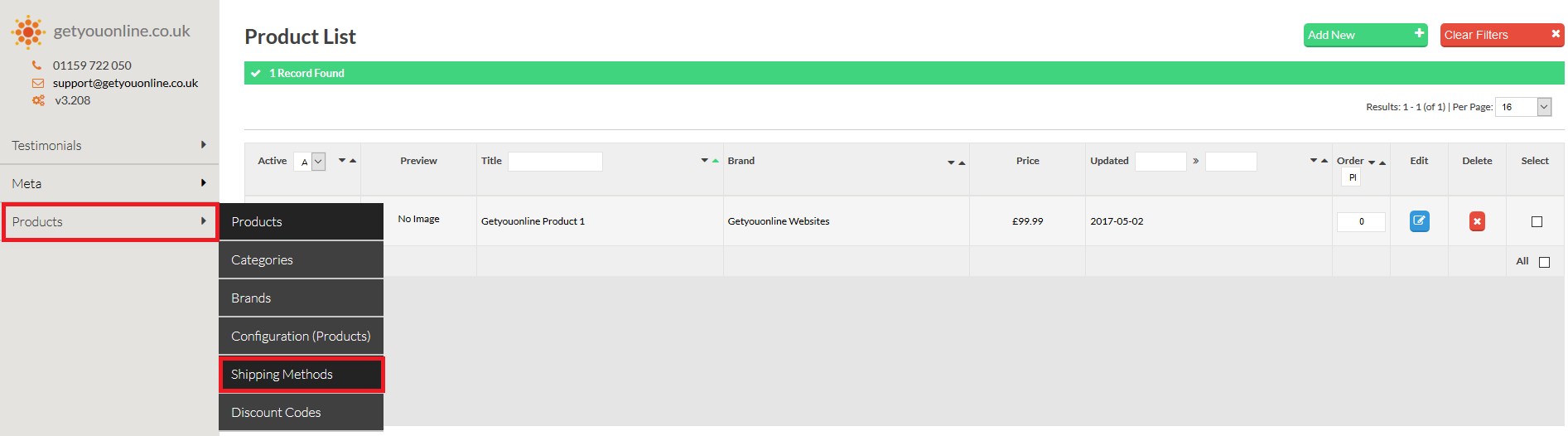The image size is (1568, 436).
Task: Click the v3.208 version text
Action: (73, 100)
